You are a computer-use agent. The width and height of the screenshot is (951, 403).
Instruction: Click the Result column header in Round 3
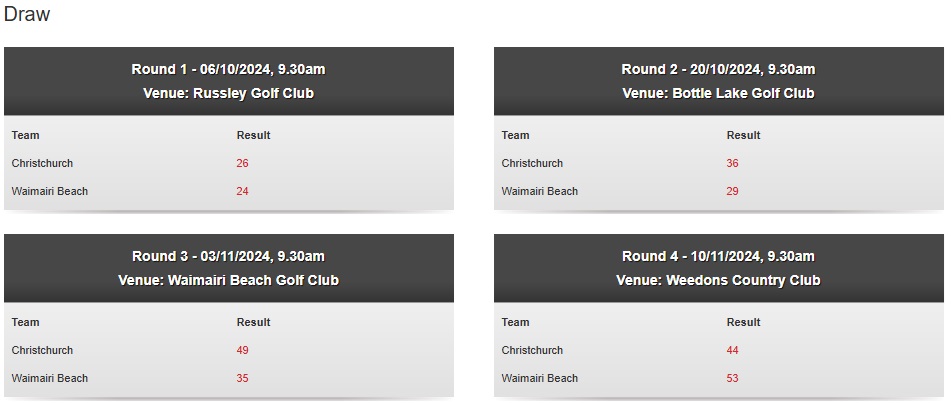[254, 322]
